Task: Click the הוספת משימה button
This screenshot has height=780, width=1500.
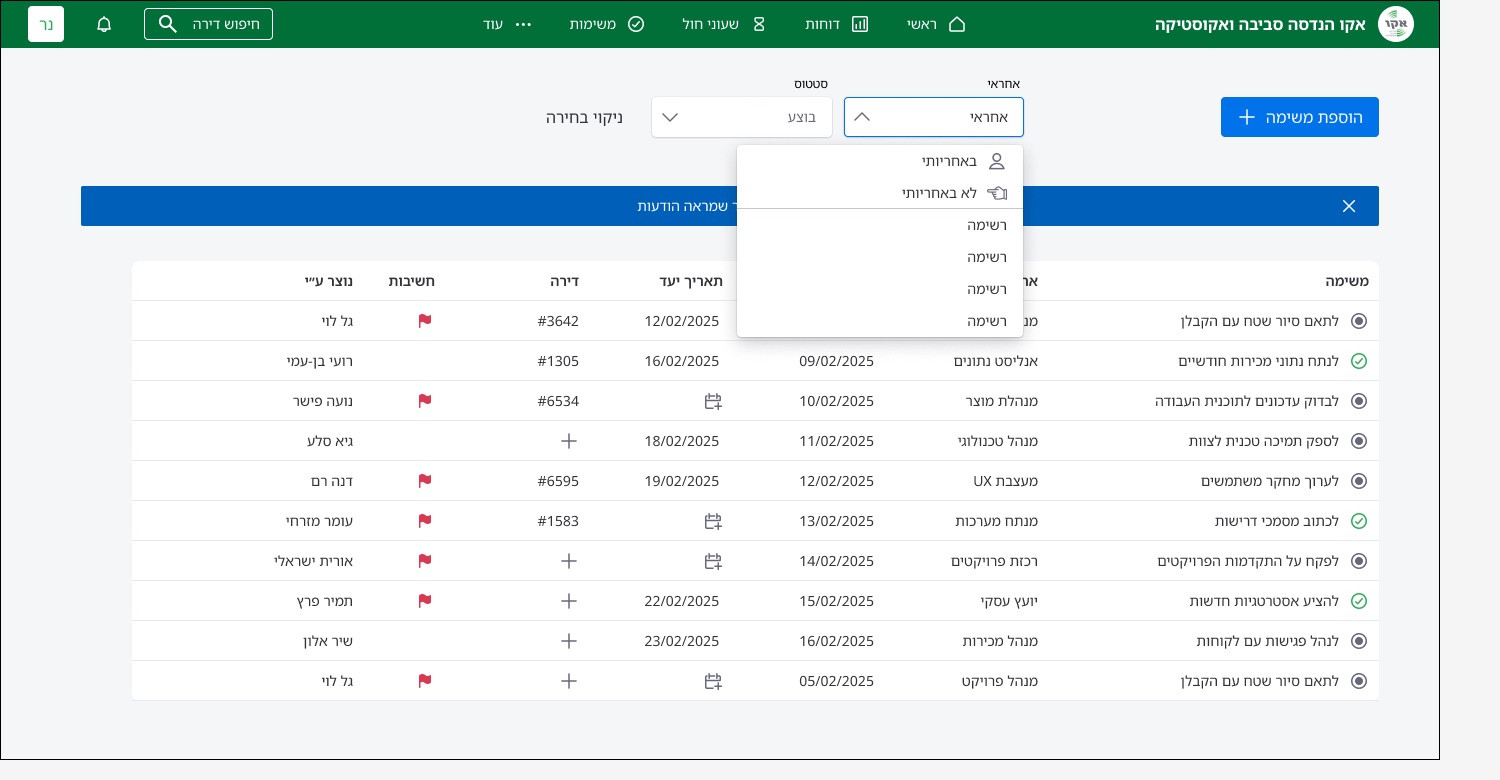Action: coord(1300,117)
